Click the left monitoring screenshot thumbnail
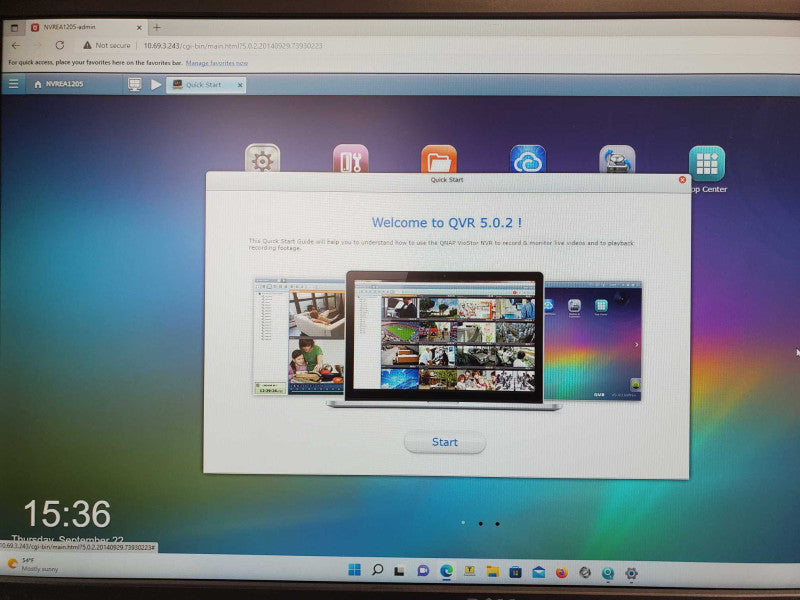 pos(299,336)
